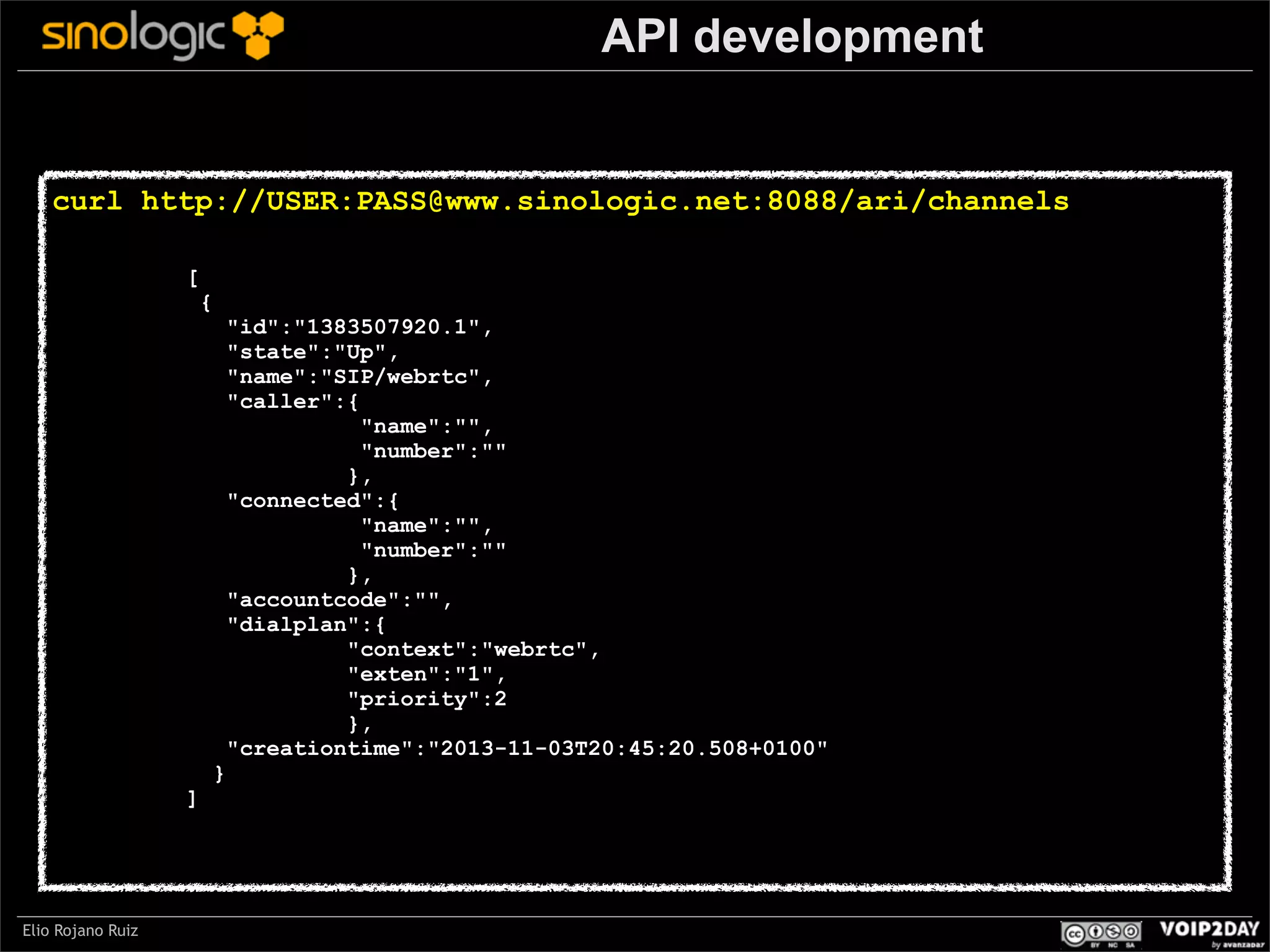The image size is (1270, 952).
Task: Select the 'API development' slide title
Action: (x=792, y=37)
